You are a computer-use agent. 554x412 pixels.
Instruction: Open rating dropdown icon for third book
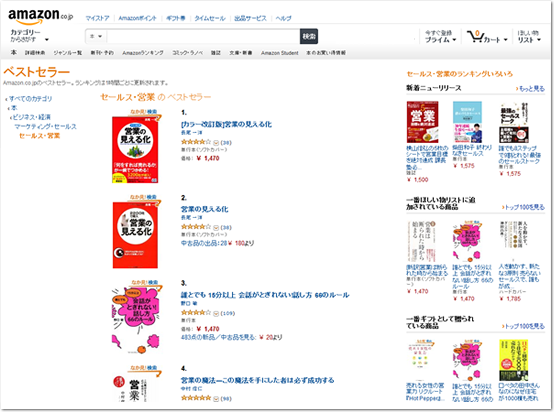(x=216, y=313)
